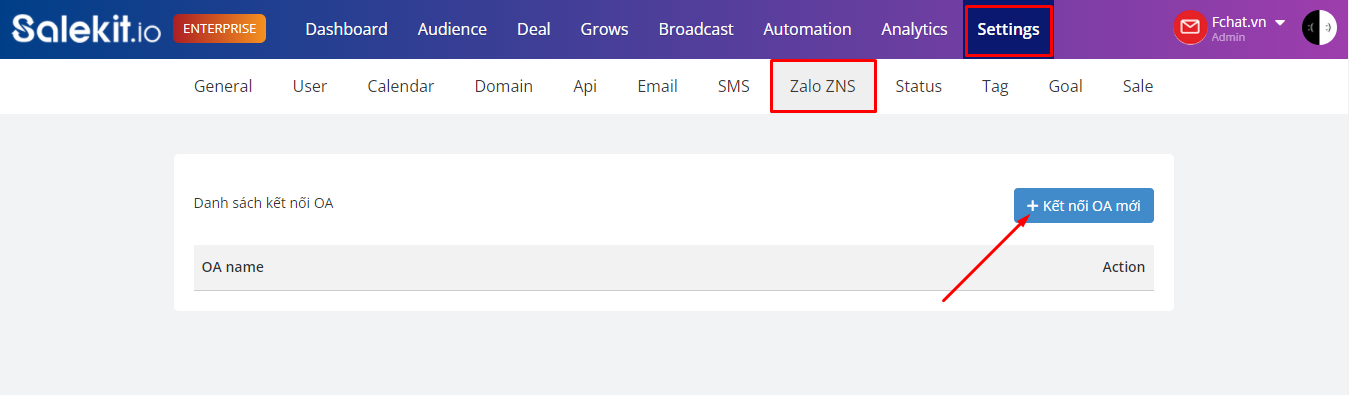Click the ENTERPRISE plan badge

pyautogui.click(x=219, y=29)
